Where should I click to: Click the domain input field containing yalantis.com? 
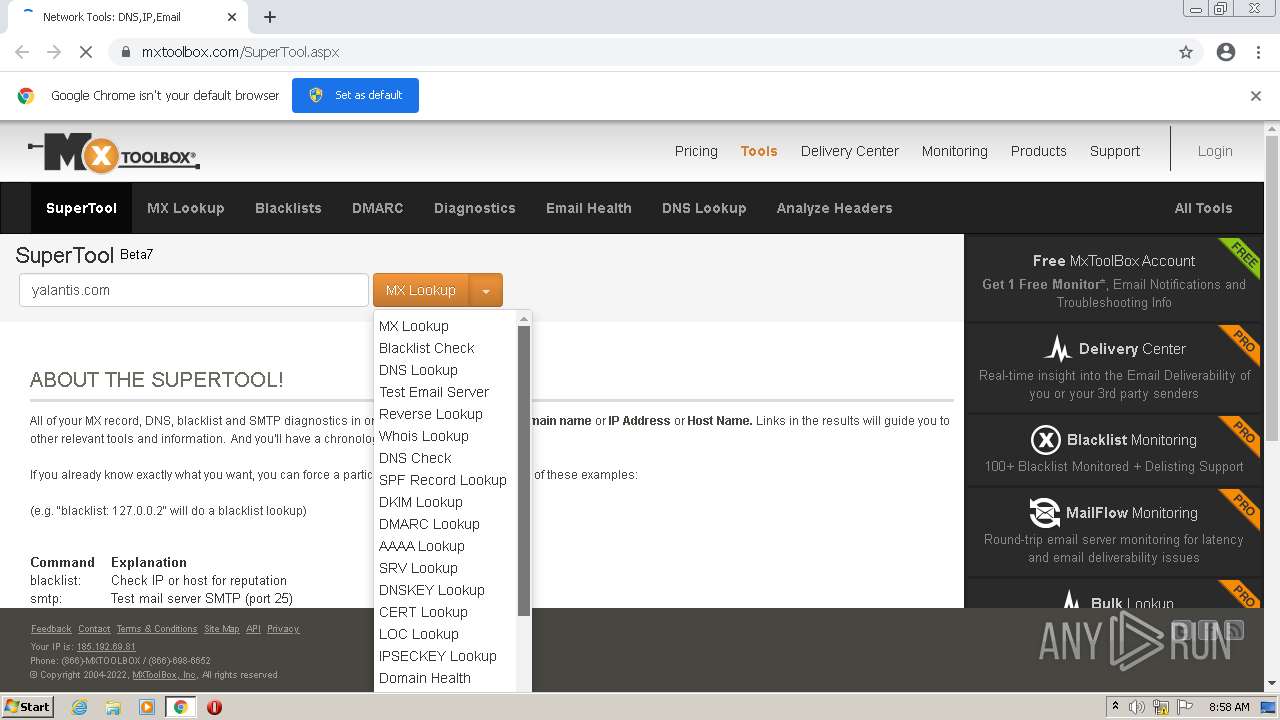click(194, 290)
